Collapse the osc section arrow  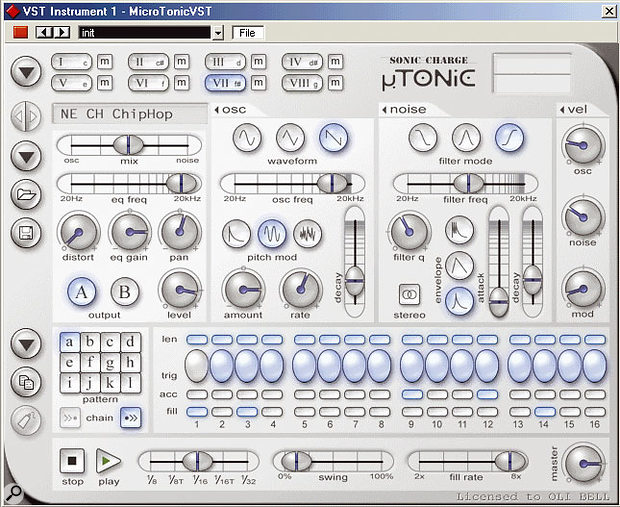click(x=217, y=110)
